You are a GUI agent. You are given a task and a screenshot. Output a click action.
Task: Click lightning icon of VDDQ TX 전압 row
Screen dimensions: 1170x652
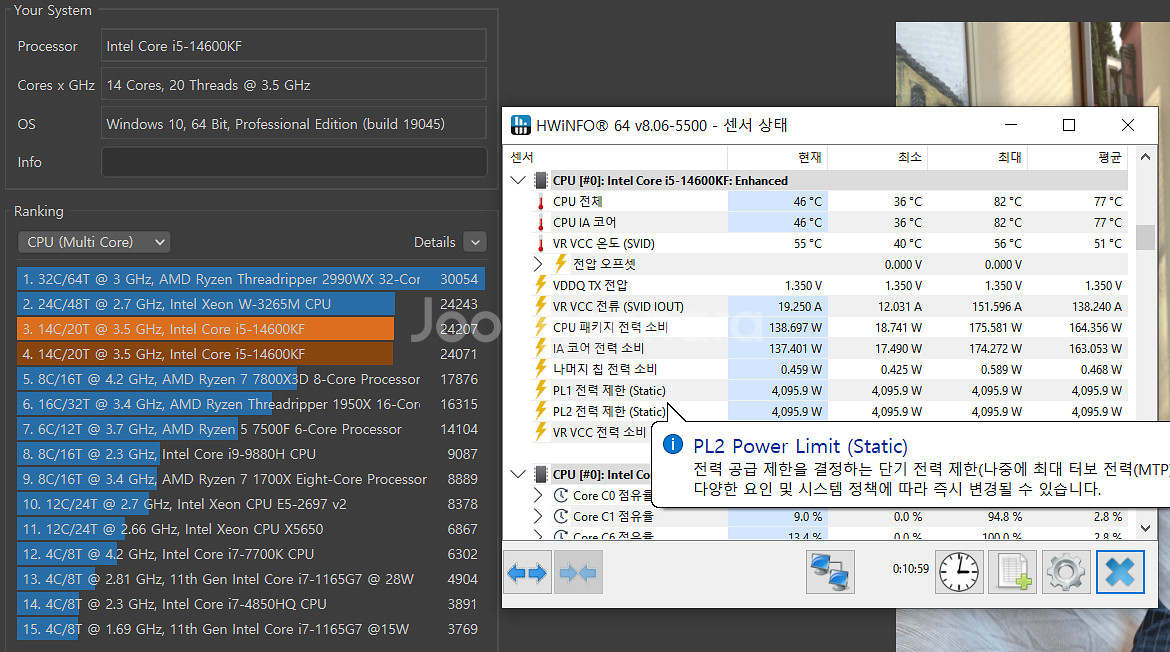541,285
